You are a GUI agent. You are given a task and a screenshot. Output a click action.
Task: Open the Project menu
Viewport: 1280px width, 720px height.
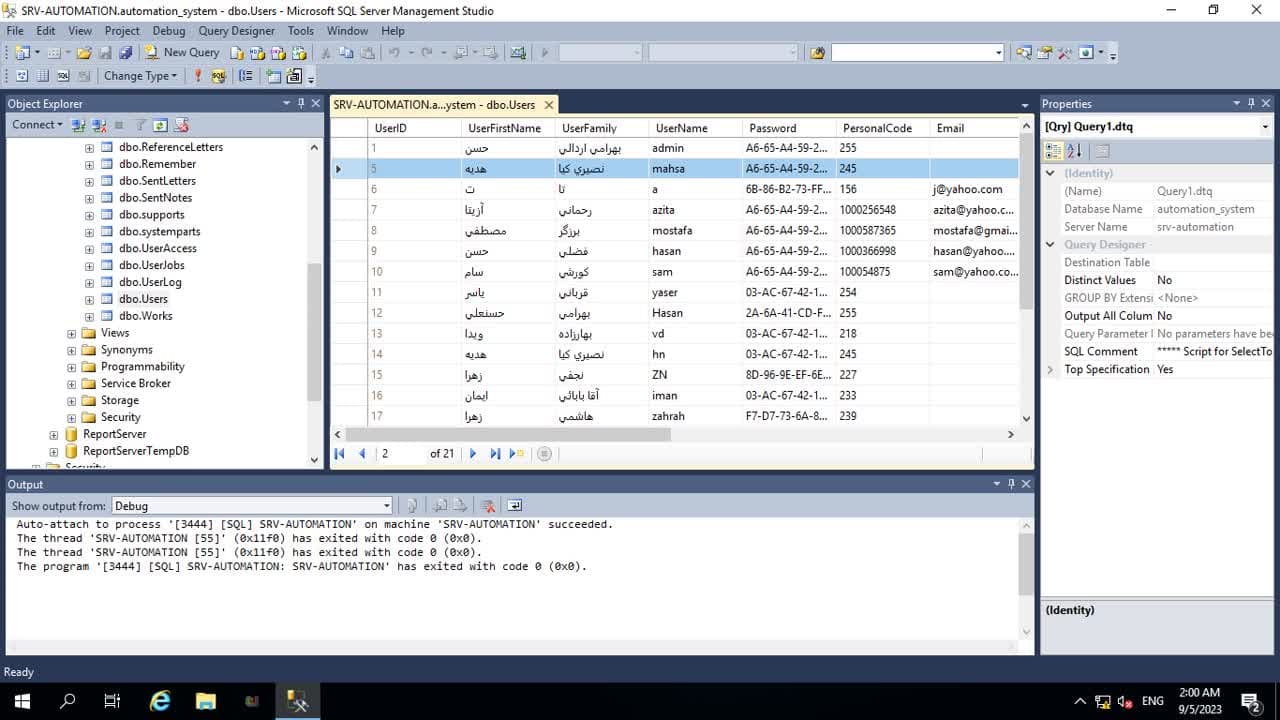(x=122, y=31)
